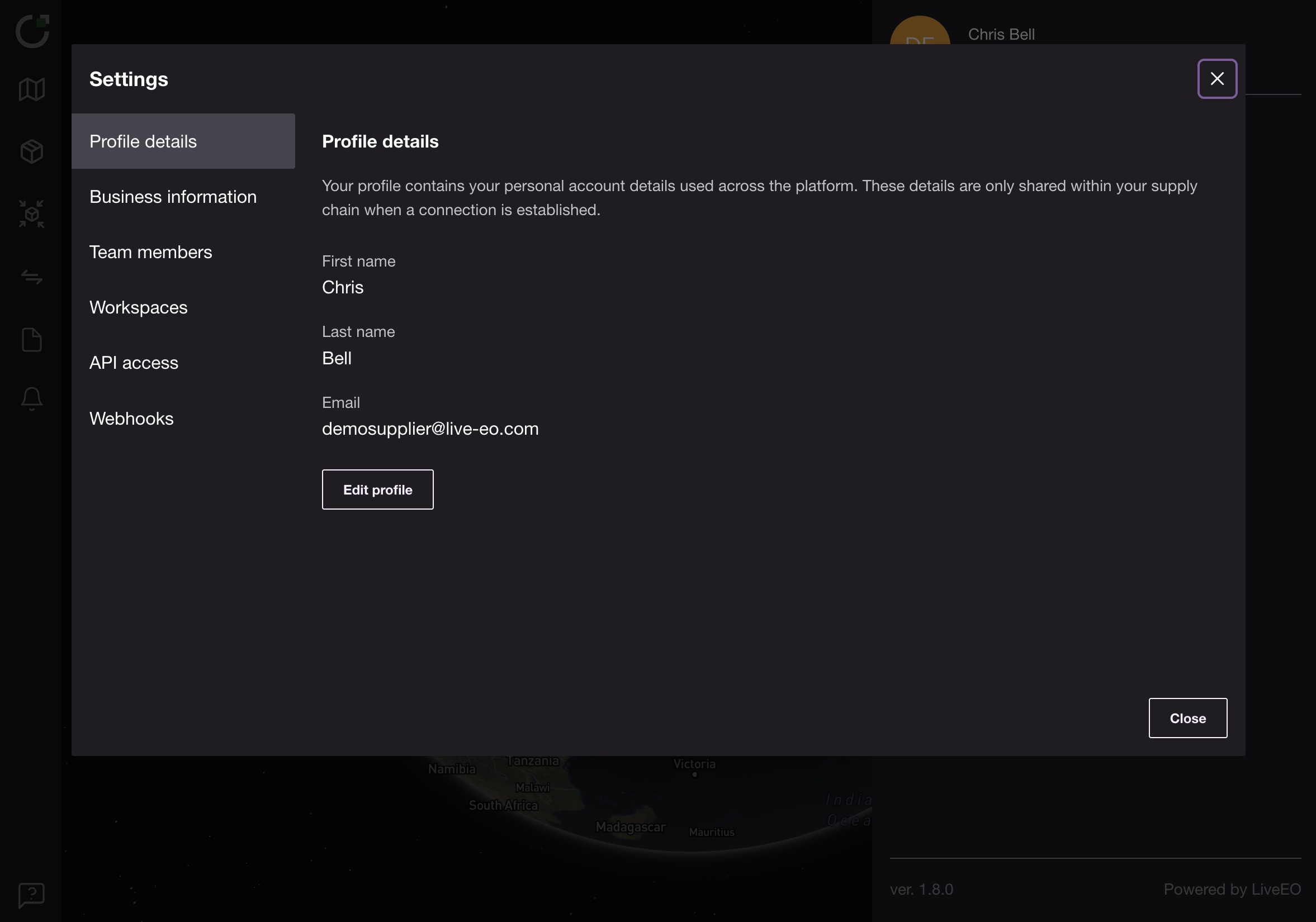Go to the Workspaces settings tab
The height and width of the screenshot is (922, 1316).
(x=139, y=308)
